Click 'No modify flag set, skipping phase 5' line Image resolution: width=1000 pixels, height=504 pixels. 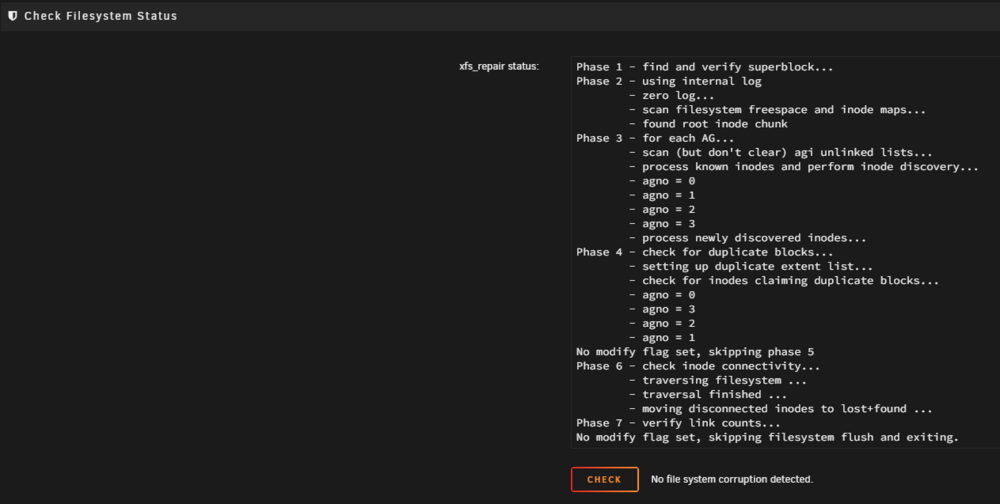tap(695, 352)
